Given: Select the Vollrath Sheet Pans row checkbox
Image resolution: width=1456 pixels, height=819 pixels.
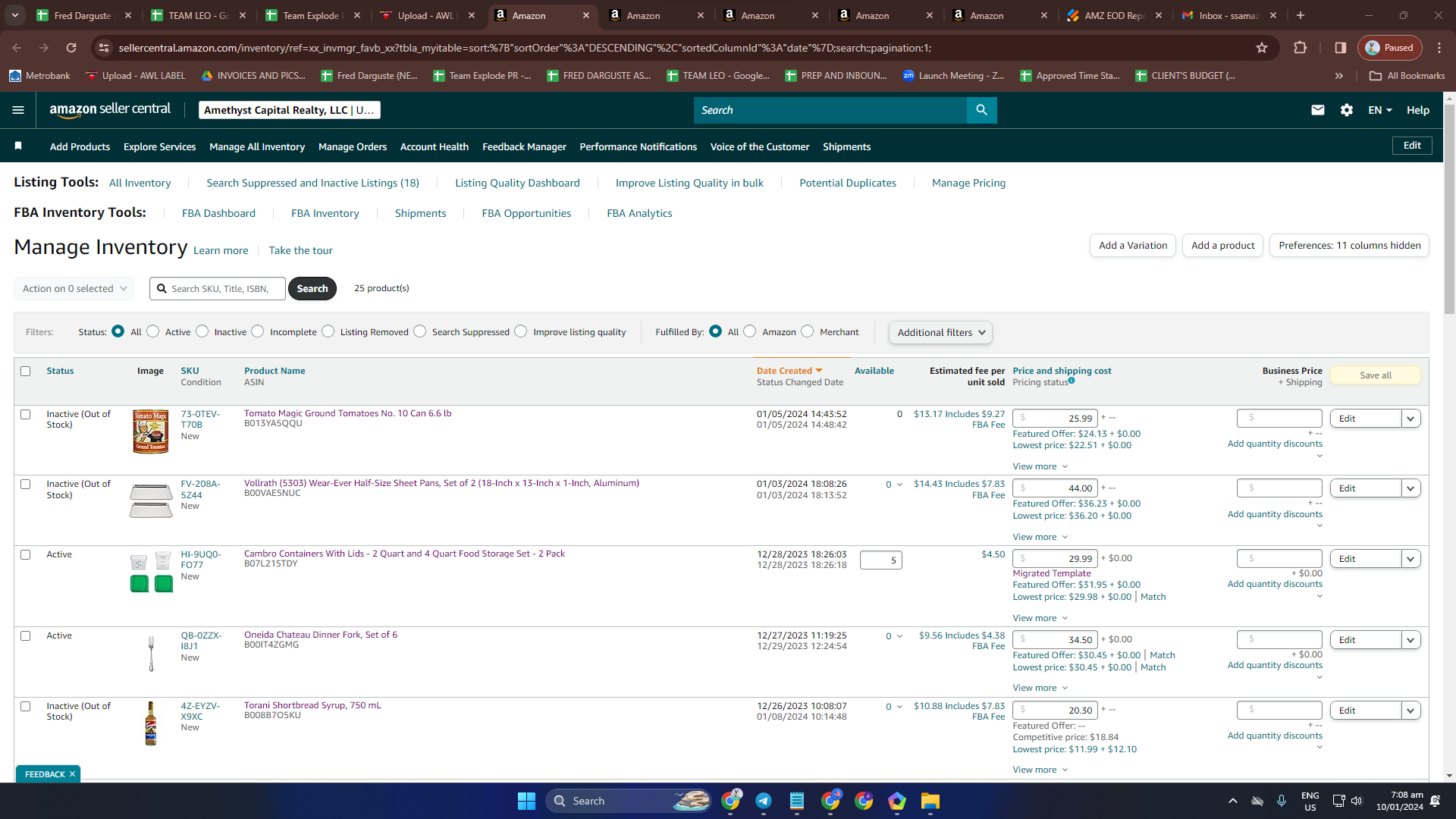Looking at the screenshot, I should point(26,485).
